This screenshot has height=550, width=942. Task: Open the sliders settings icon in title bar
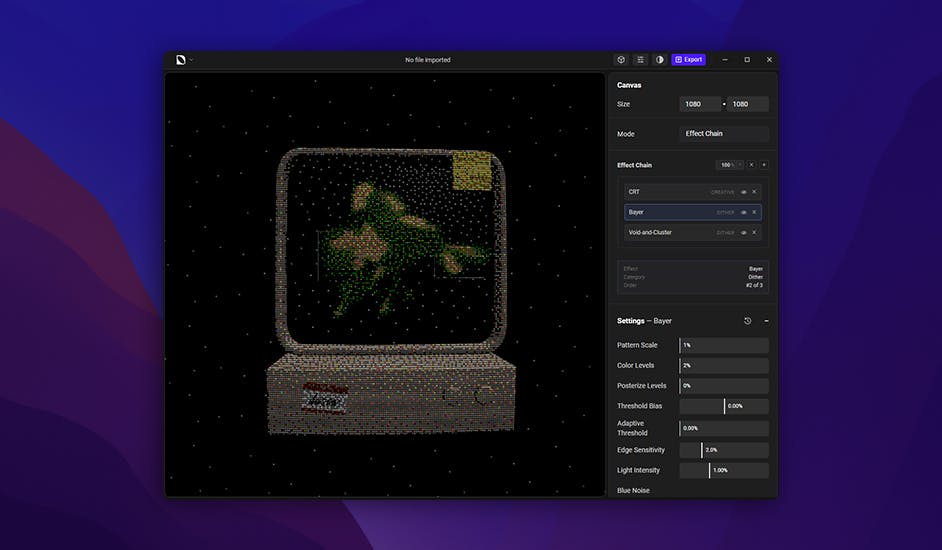tap(640, 60)
